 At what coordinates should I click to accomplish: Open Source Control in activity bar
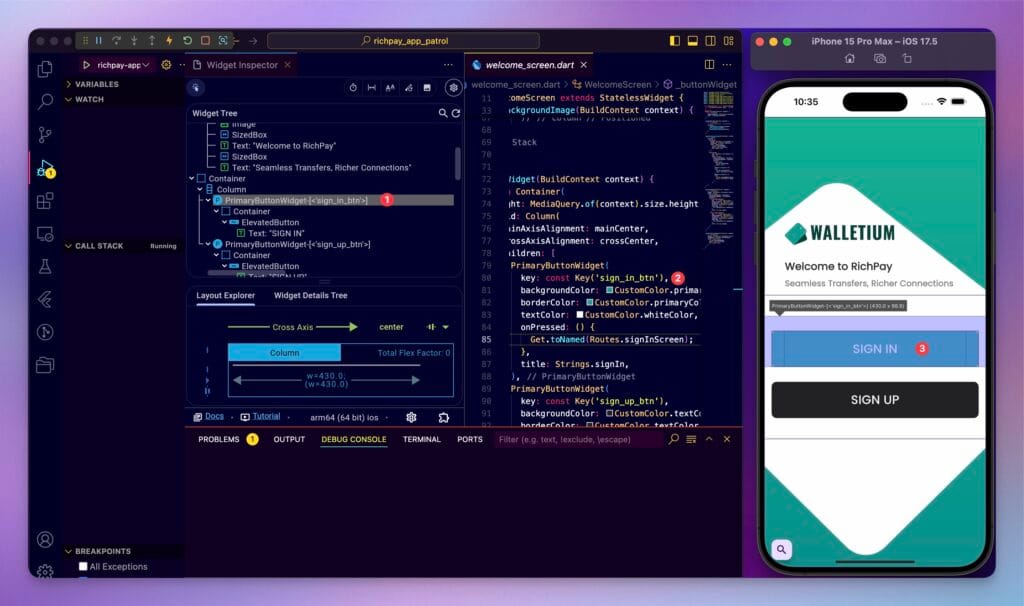[x=45, y=135]
